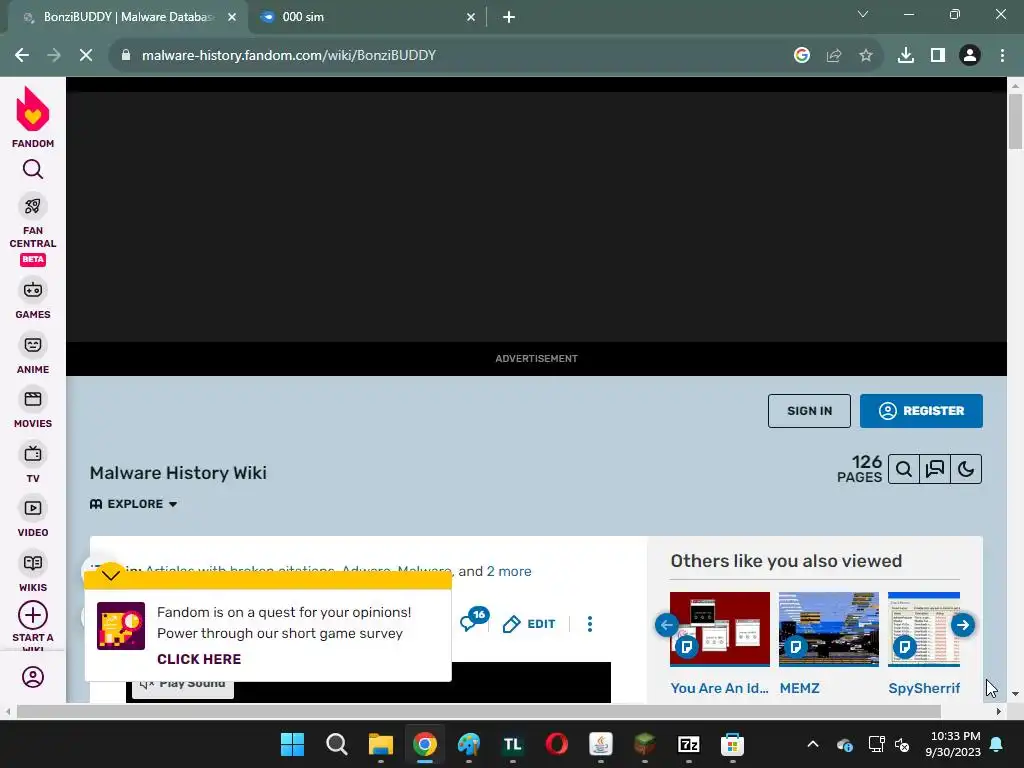Toggle Chrome side panel
Screen dimensions: 1024x768
coord(938,56)
